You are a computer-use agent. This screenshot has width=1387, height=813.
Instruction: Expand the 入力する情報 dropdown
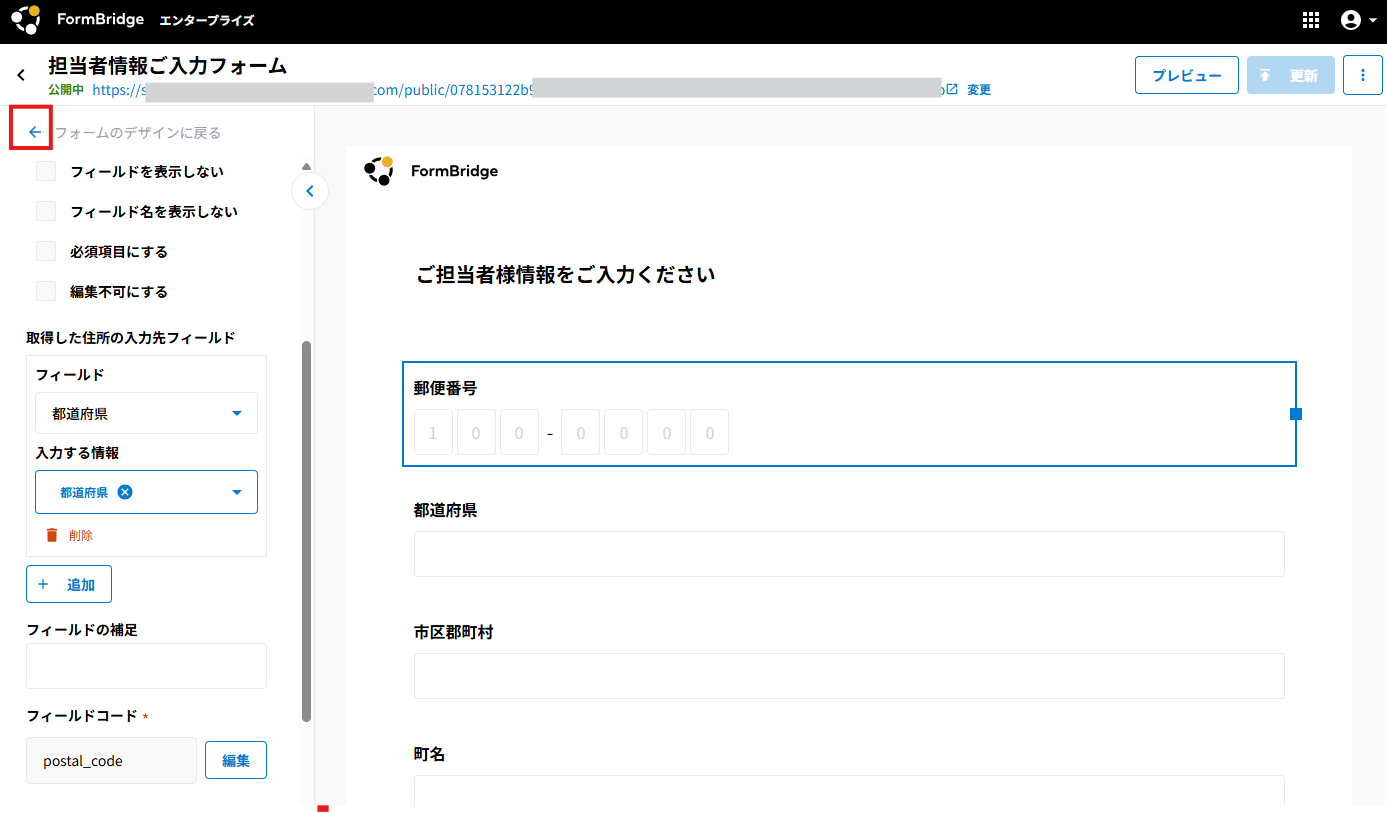coord(237,492)
